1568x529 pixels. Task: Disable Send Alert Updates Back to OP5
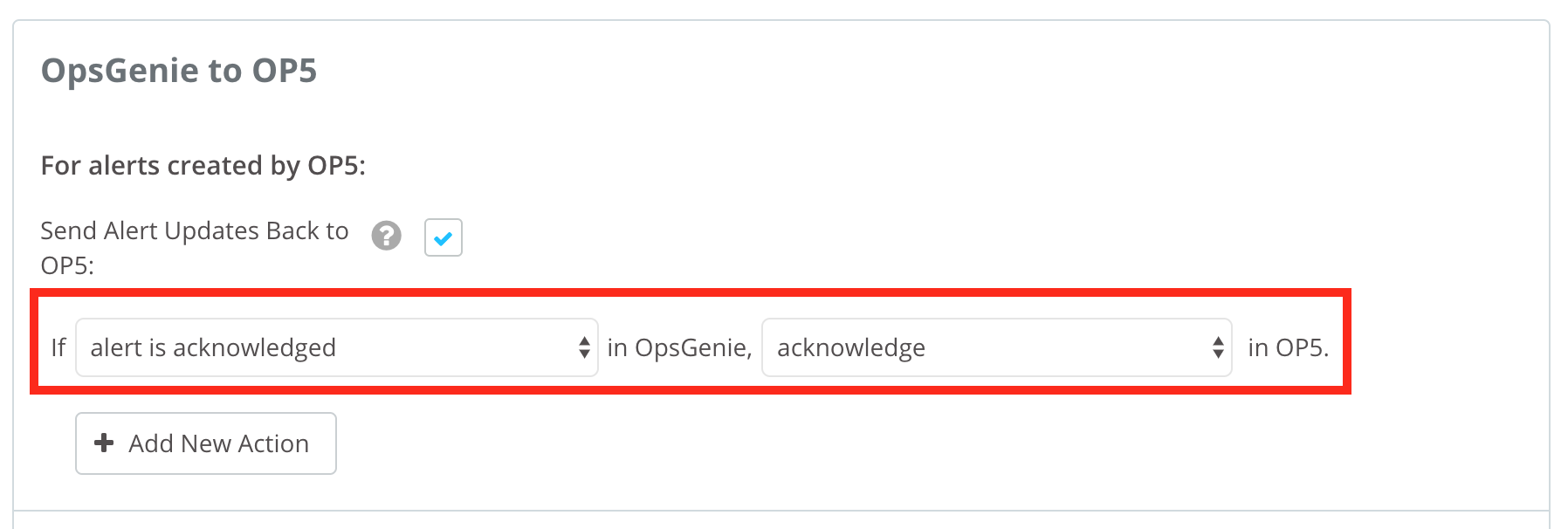coord(444,237)
